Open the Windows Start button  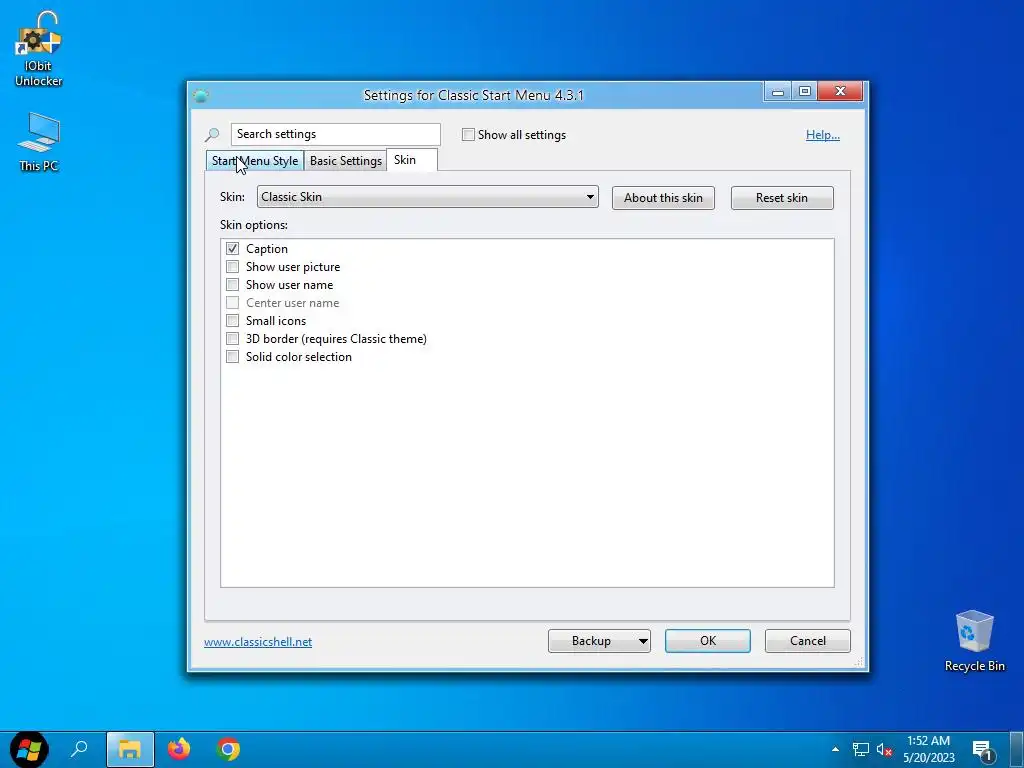click(29, 749)
